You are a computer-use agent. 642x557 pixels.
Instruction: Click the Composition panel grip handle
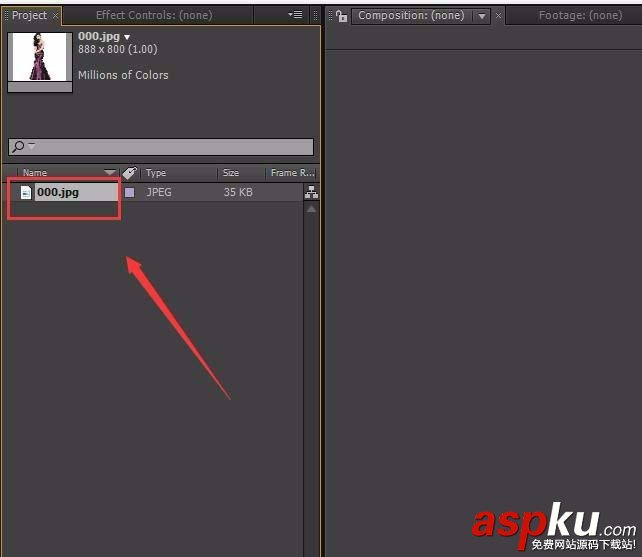point(330,16)
